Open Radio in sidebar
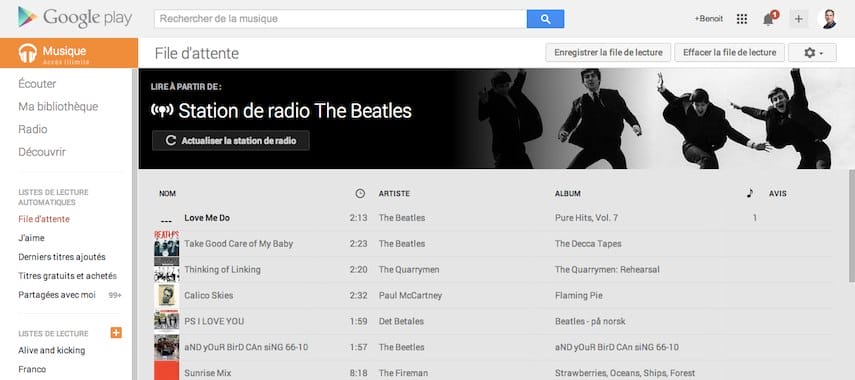The width and height of the screenshot is (855, 380). [33, 129]
